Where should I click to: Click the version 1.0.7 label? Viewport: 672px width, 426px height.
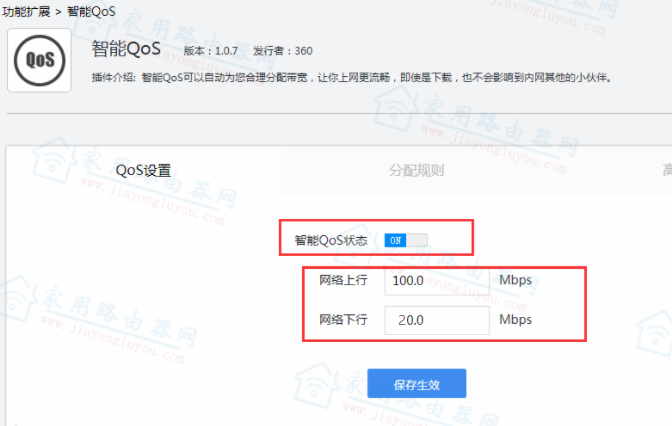pyautogui.click(x=212, y=51)
